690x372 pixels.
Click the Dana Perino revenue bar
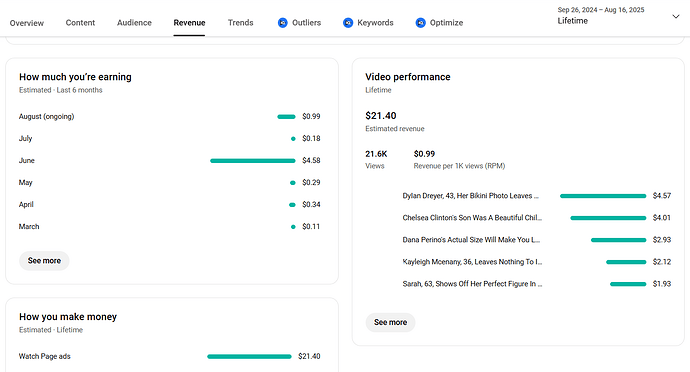point(619,240)
